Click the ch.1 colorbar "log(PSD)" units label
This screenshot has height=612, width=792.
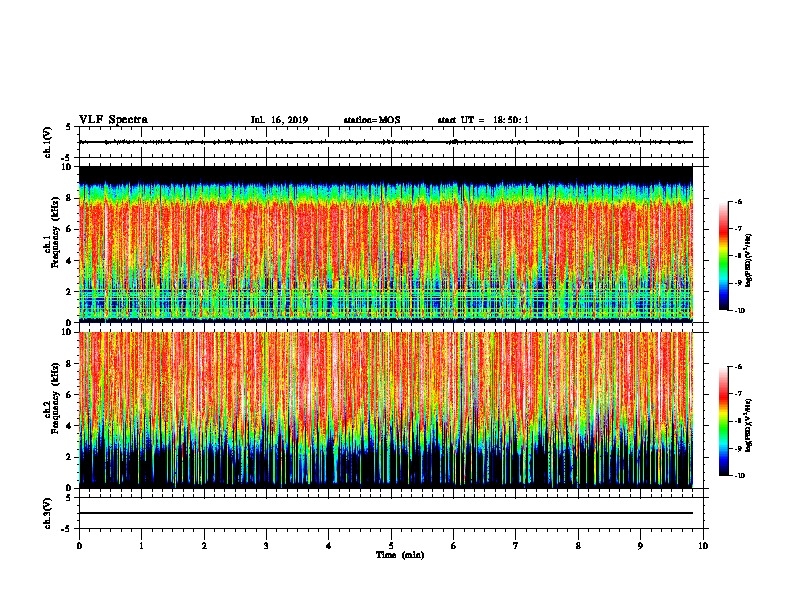tap(749, 260)
